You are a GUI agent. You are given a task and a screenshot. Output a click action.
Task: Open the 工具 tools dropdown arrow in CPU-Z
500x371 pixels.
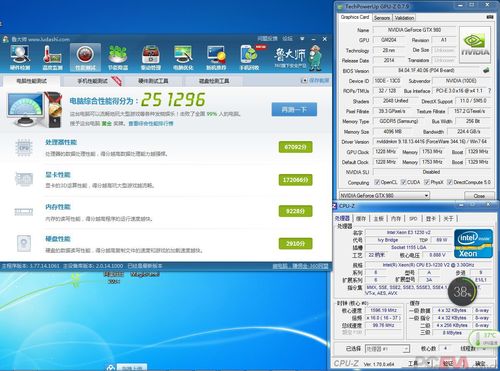[428, 363]
